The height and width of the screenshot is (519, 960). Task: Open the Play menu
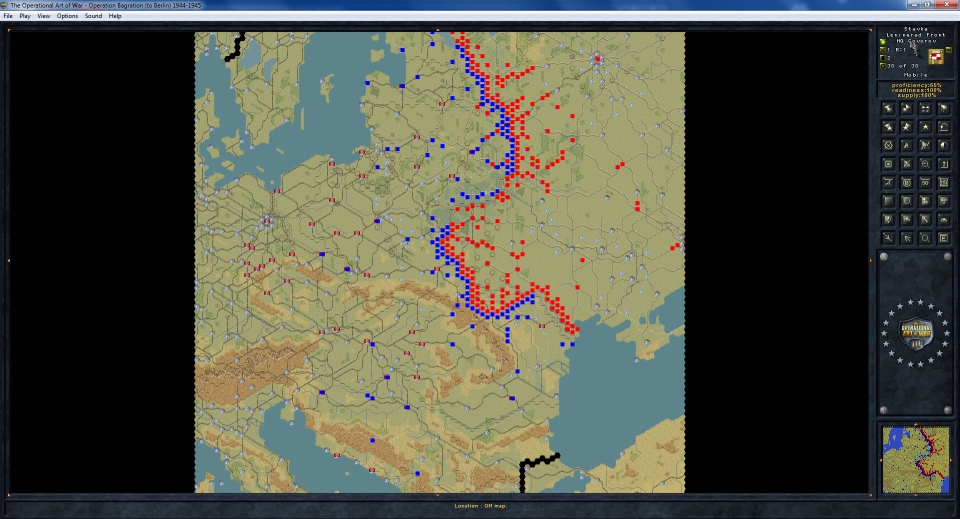(24, 16)
